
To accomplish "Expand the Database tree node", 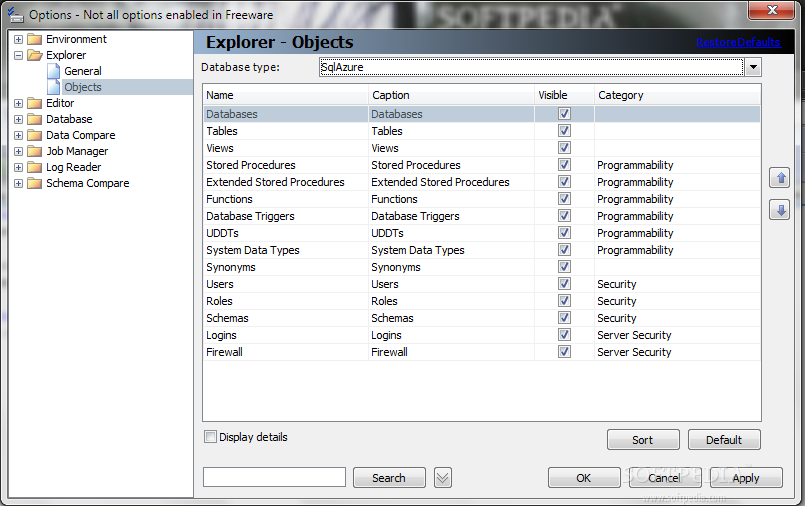I will coord(18,120).
